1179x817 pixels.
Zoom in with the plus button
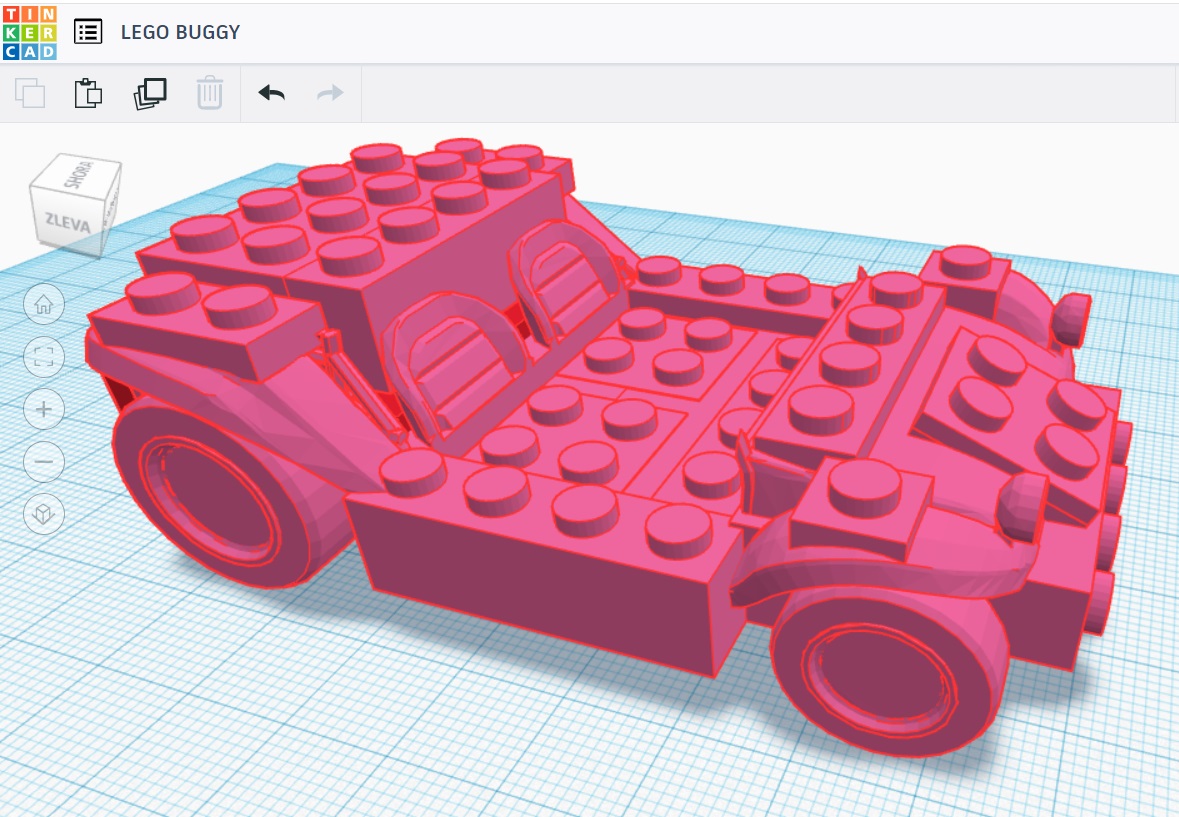point(44,409)
